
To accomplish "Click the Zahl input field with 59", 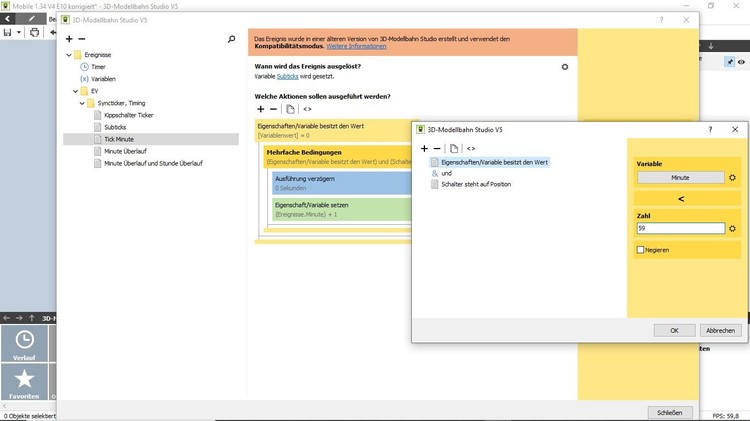I will pos(681,229).
